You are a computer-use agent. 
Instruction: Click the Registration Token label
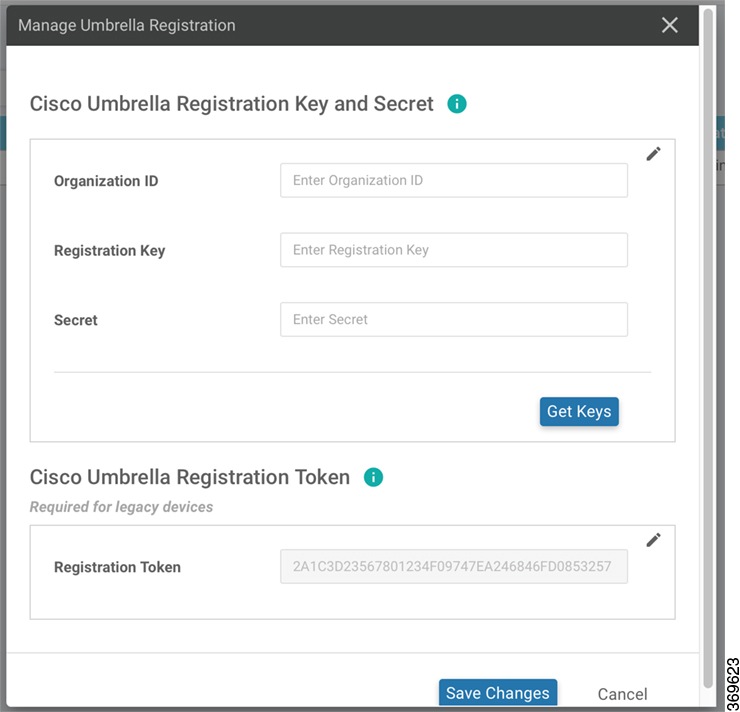pos(117,567)
